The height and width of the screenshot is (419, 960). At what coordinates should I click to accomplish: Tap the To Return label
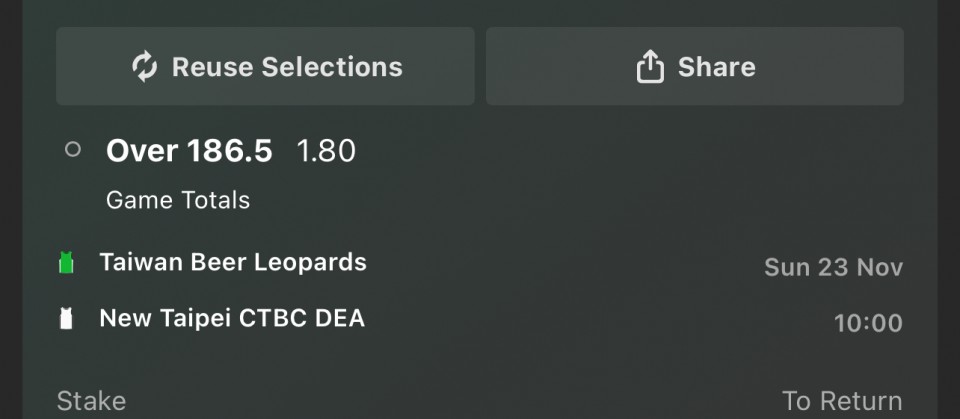tap(842, 401)
